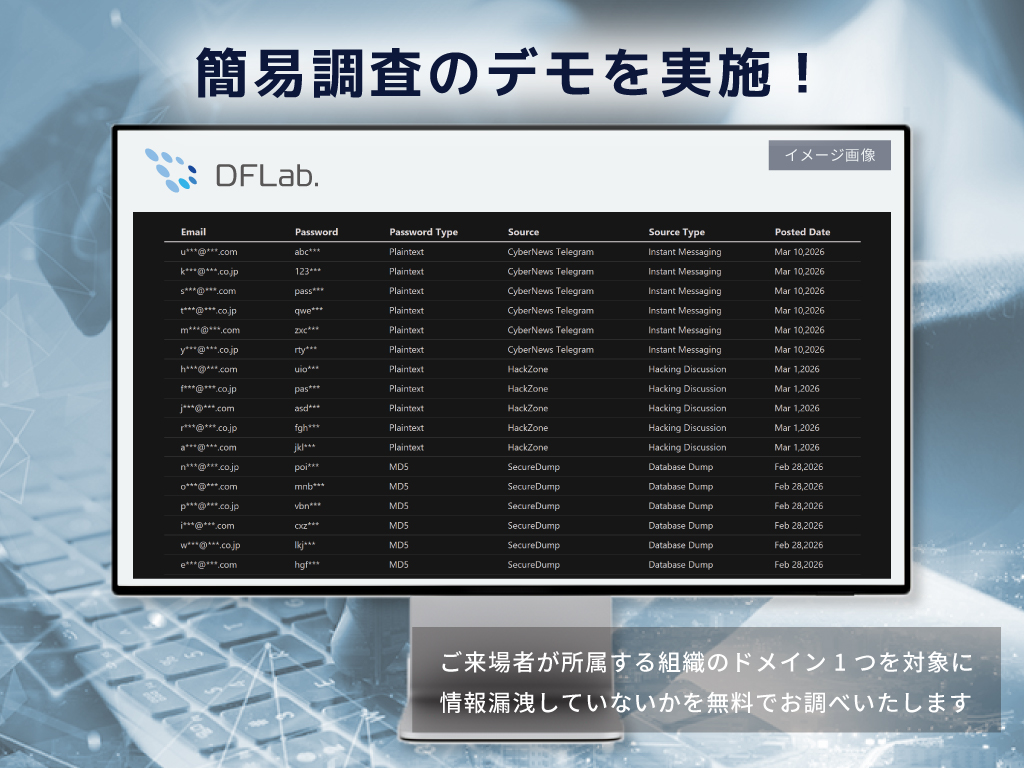Click password rty***

coord(306,349)
